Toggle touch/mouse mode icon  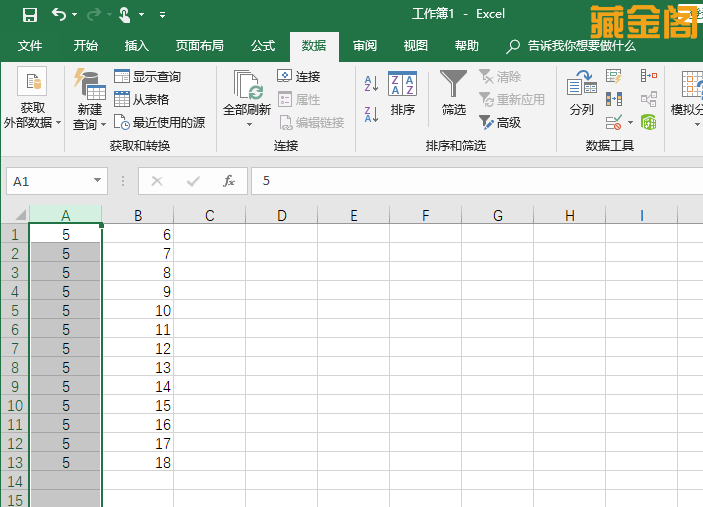click(x=125, y=15)
